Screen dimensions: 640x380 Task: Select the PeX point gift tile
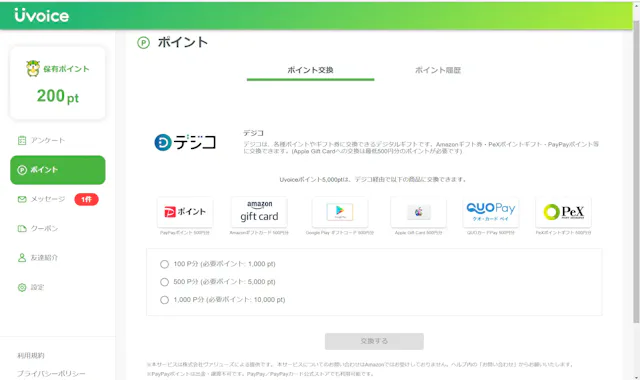(x=563, y=212)
